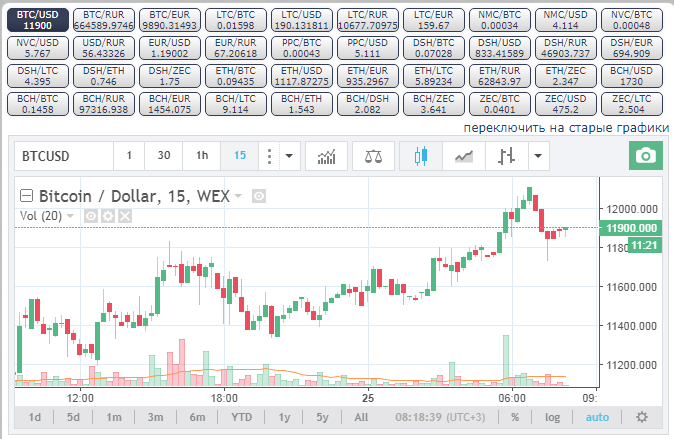Toggle percentage scale mode
Viewport: 674px width, 439px height.
pos(515,417)
